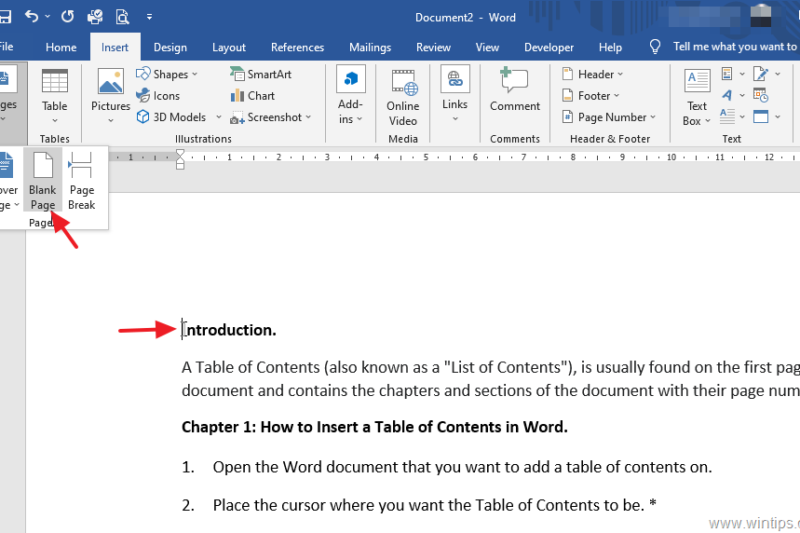Click the 3D Models button

tap(171, 117)
